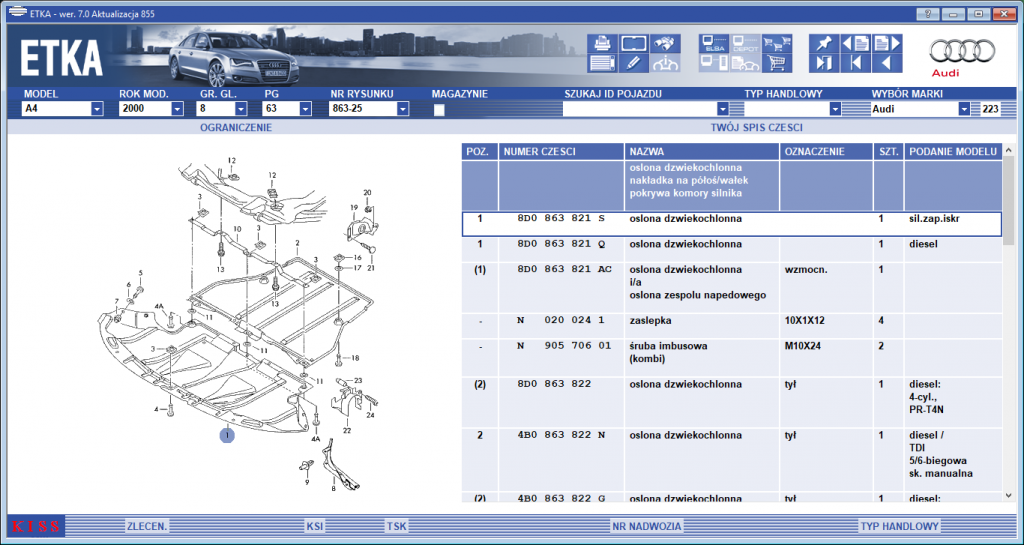Jump to first page with bar-arrow icon
Image resolution: width=1024 pixels, height=545 pixels.
click(856, 63)
